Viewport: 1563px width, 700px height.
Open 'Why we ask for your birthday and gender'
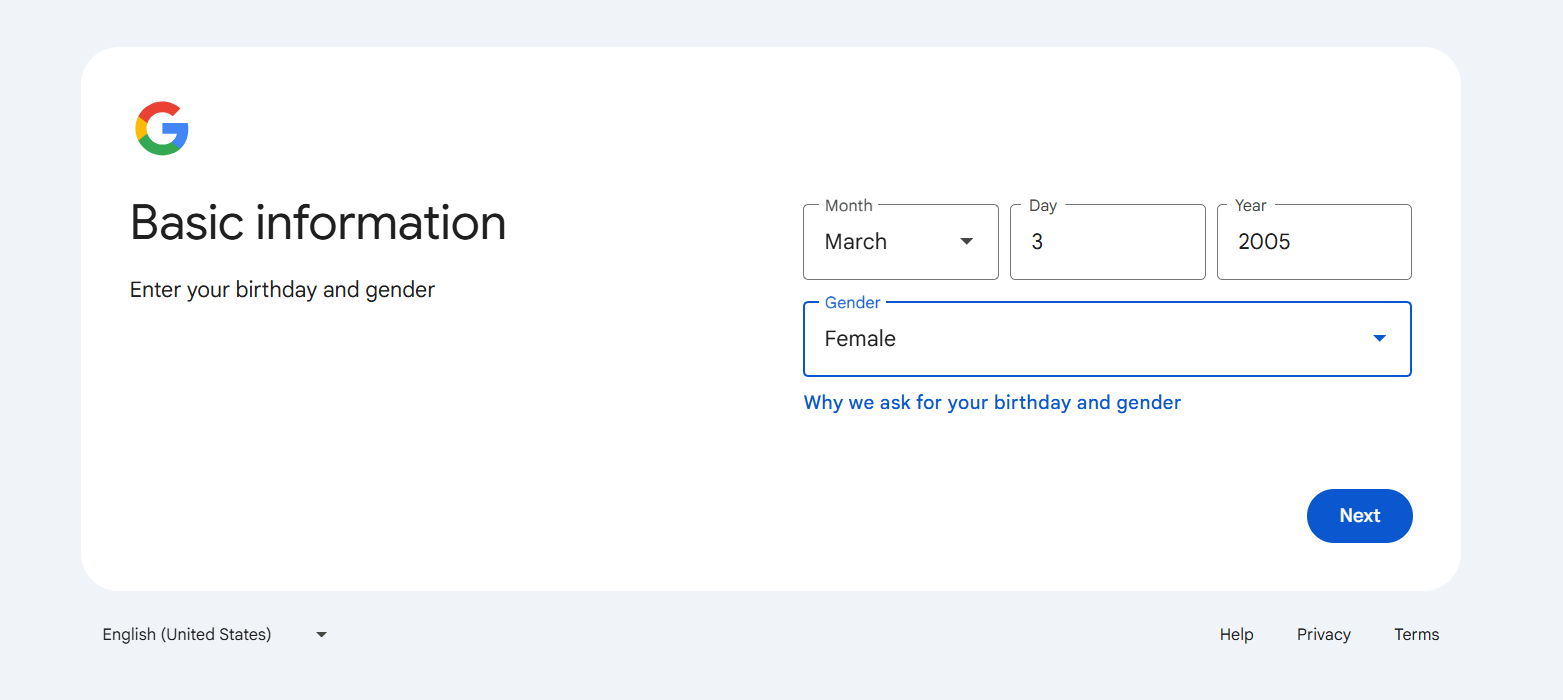click(x=992, y=403)
